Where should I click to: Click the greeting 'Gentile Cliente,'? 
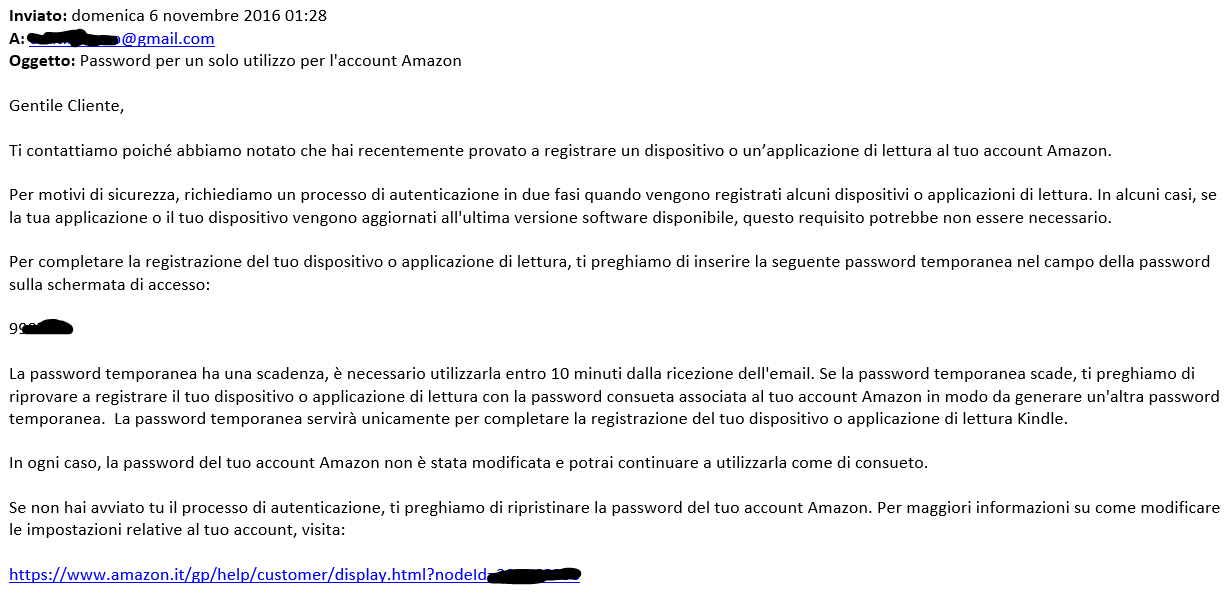(66, 105)
